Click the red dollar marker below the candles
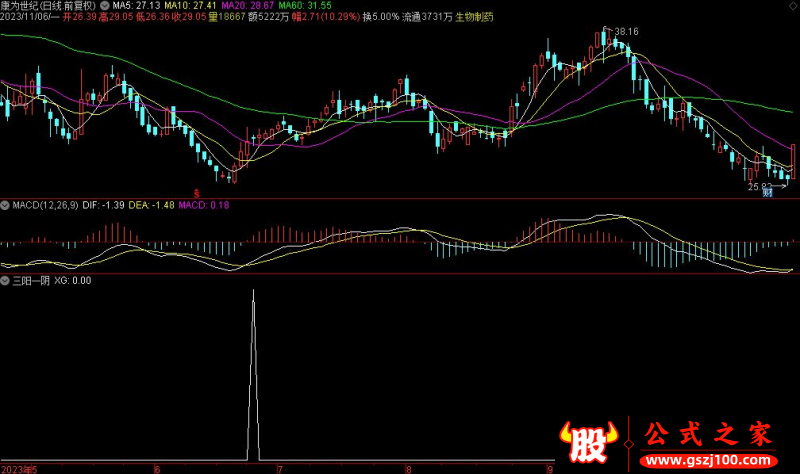 (x=197, y=191)
